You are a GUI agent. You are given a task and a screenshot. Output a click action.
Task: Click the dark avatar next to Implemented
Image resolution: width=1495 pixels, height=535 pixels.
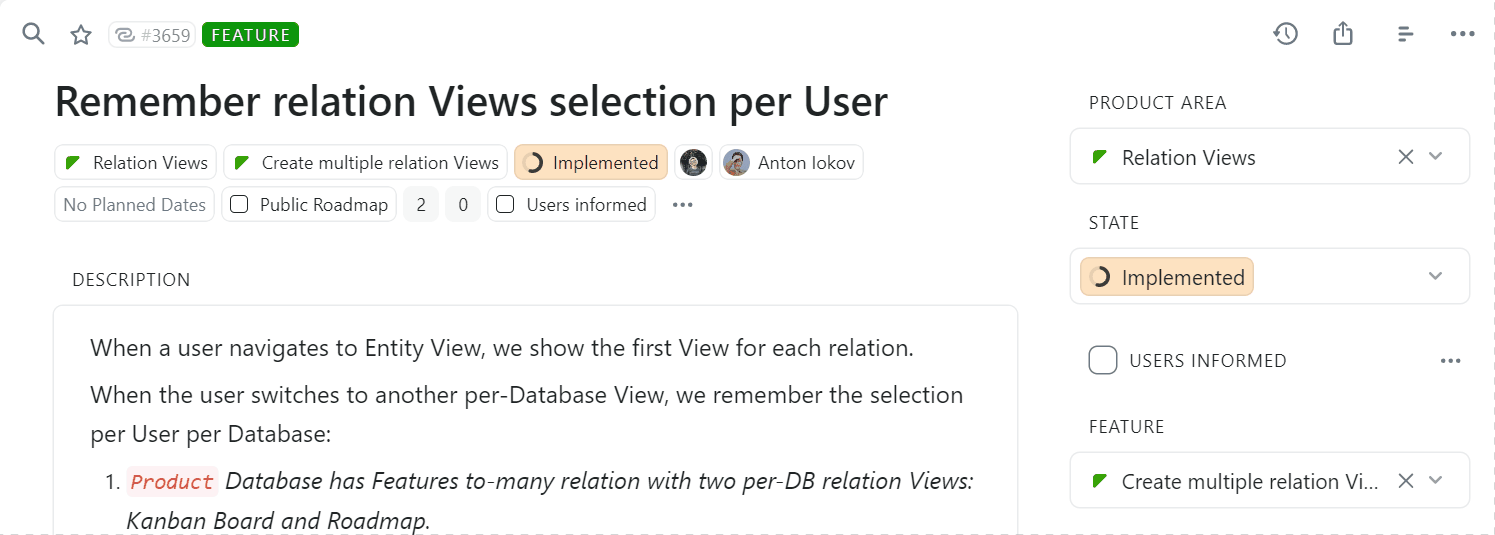693,162
